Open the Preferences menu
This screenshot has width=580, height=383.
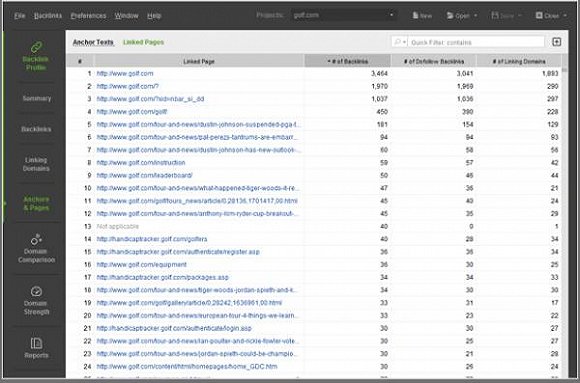click(x=88, y=16)
